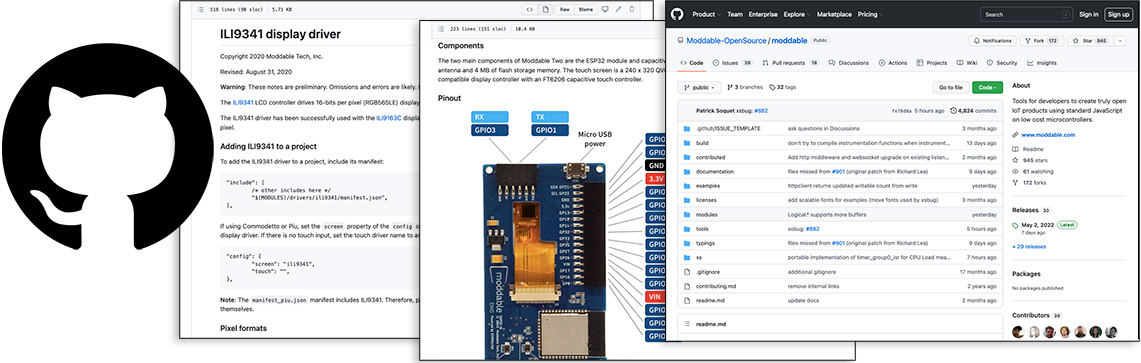
Task: Click the Raw button in the ILI9341 window
Action: tap(564, 9)
